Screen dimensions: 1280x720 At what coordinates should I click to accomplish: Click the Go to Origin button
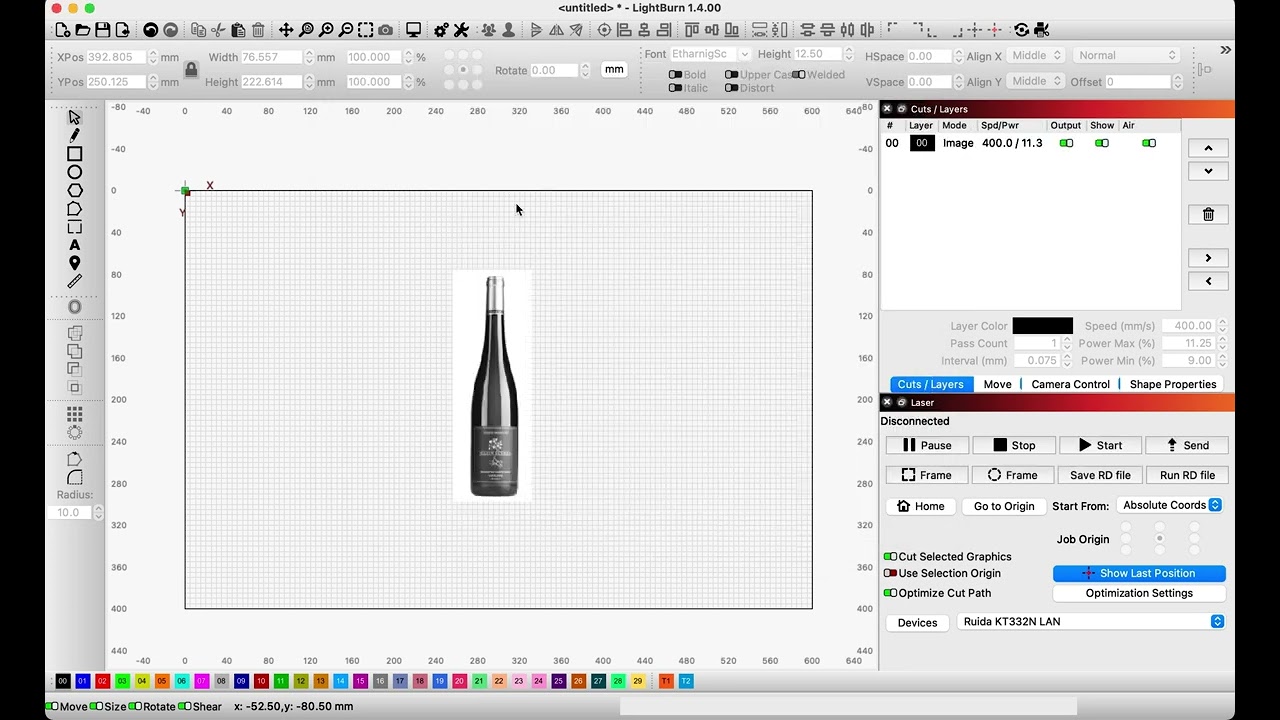tap(1004, 506)
